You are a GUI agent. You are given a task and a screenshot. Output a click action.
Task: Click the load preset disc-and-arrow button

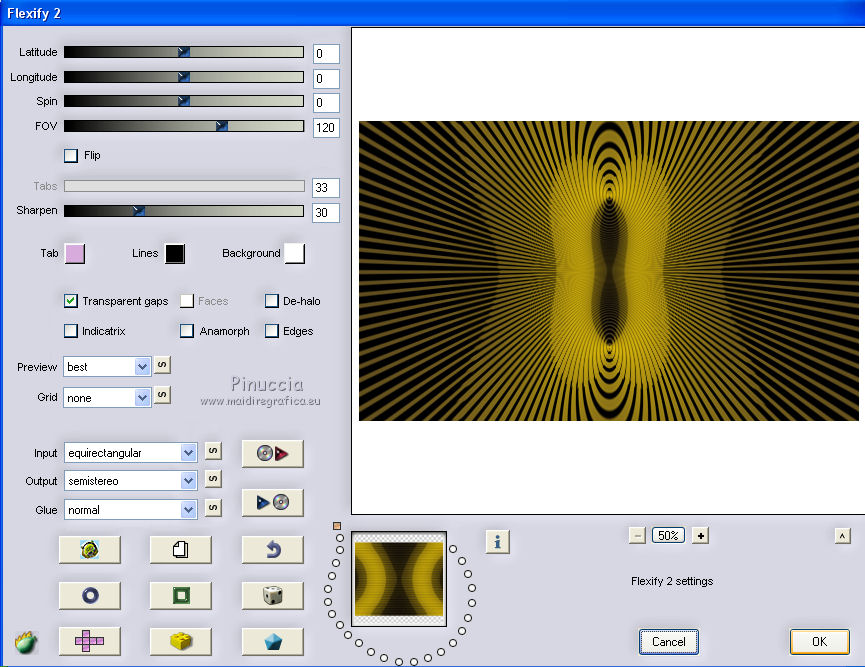(273, 453)
